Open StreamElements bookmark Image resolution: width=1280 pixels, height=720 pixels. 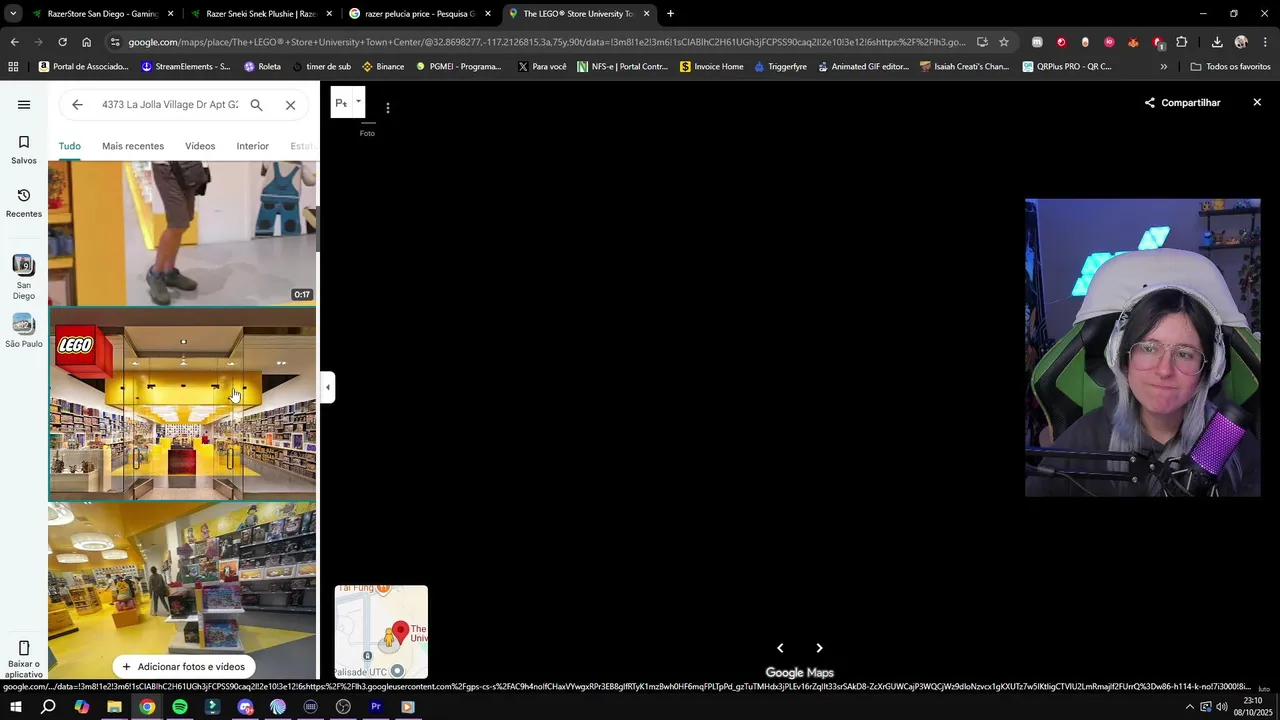(x=186, y=67)
